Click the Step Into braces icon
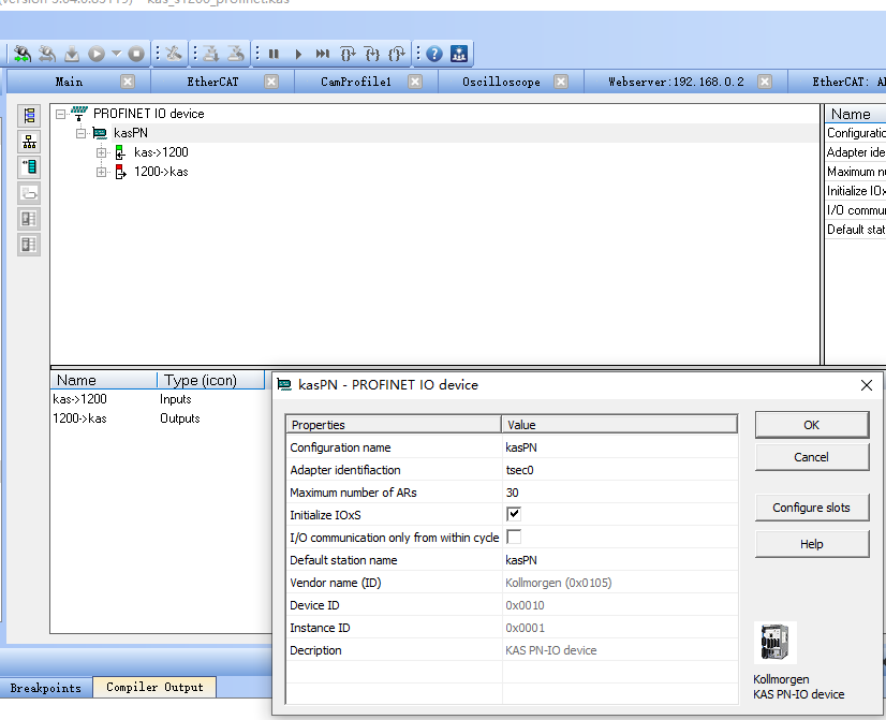Screen dimensions: 886x720 [x=347, y=54]
